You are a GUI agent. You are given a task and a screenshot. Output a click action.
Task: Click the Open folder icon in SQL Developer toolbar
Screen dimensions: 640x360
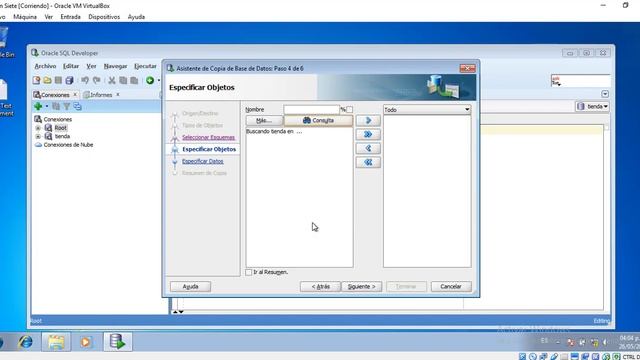click(x=47, y=80)
